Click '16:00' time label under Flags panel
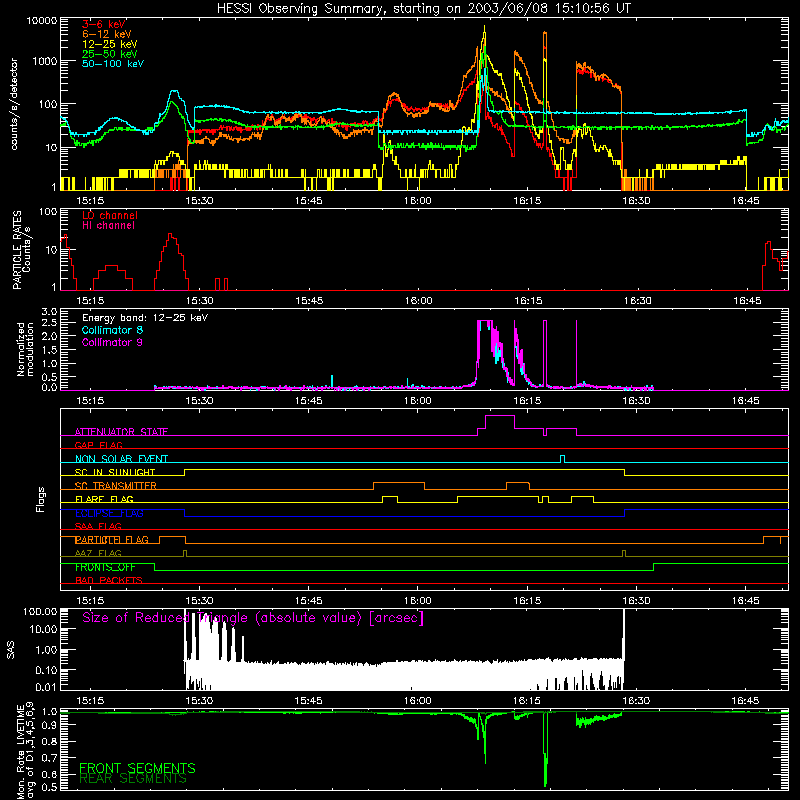 (418, 601)
